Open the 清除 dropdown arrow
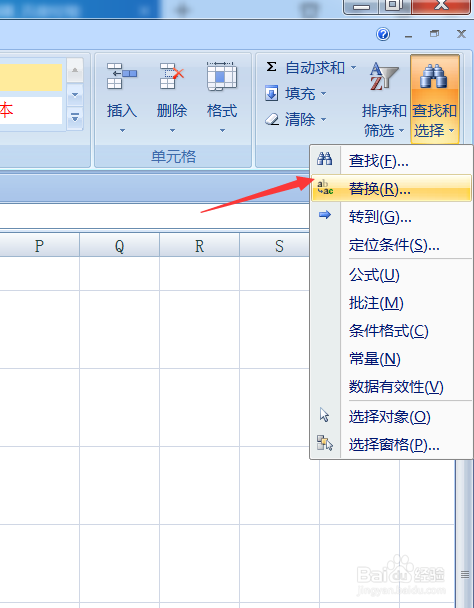474x608 pixels. pyautogui.click(x=323, y=119)
